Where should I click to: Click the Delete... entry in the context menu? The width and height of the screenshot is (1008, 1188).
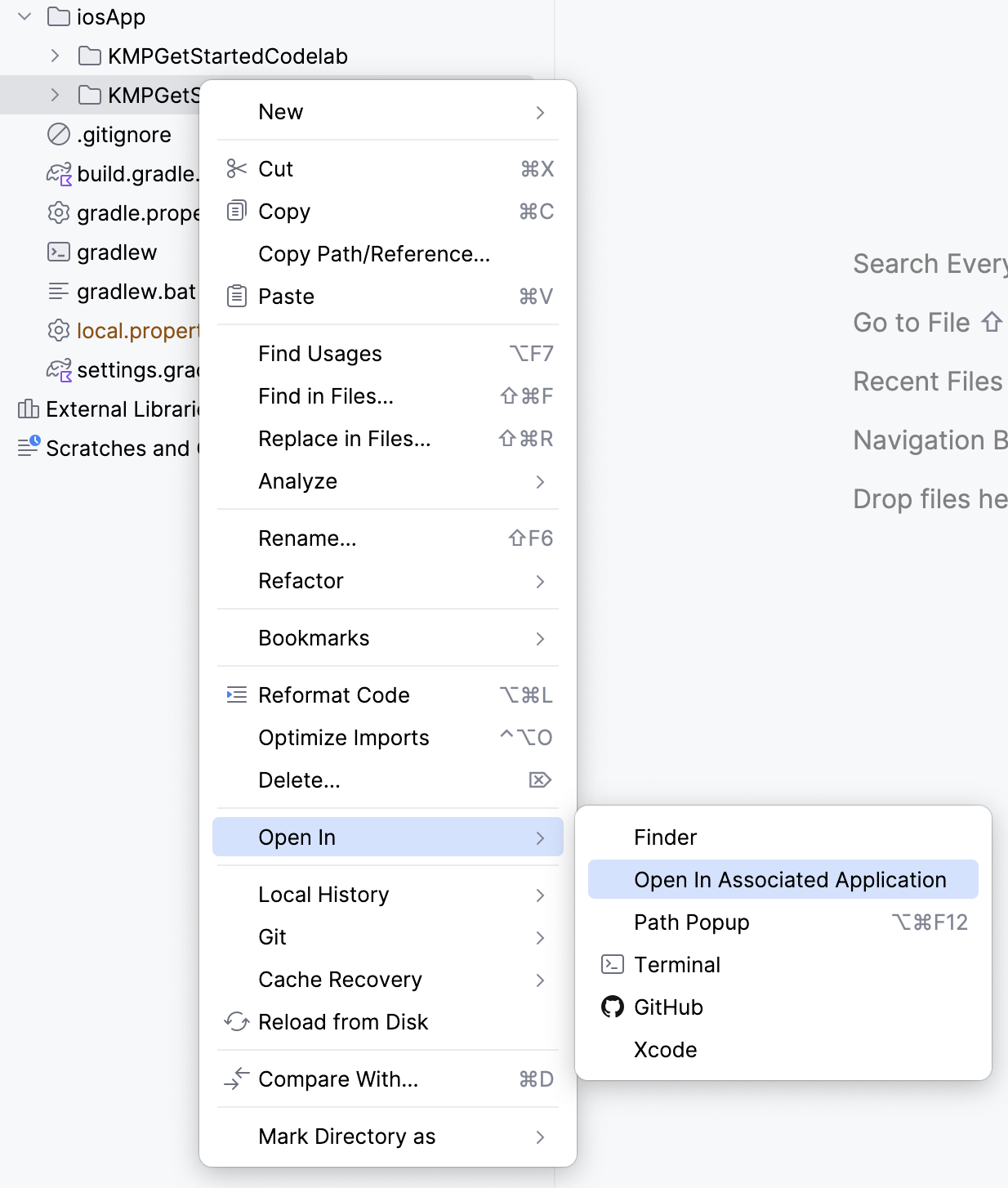(x=299, y=779)
